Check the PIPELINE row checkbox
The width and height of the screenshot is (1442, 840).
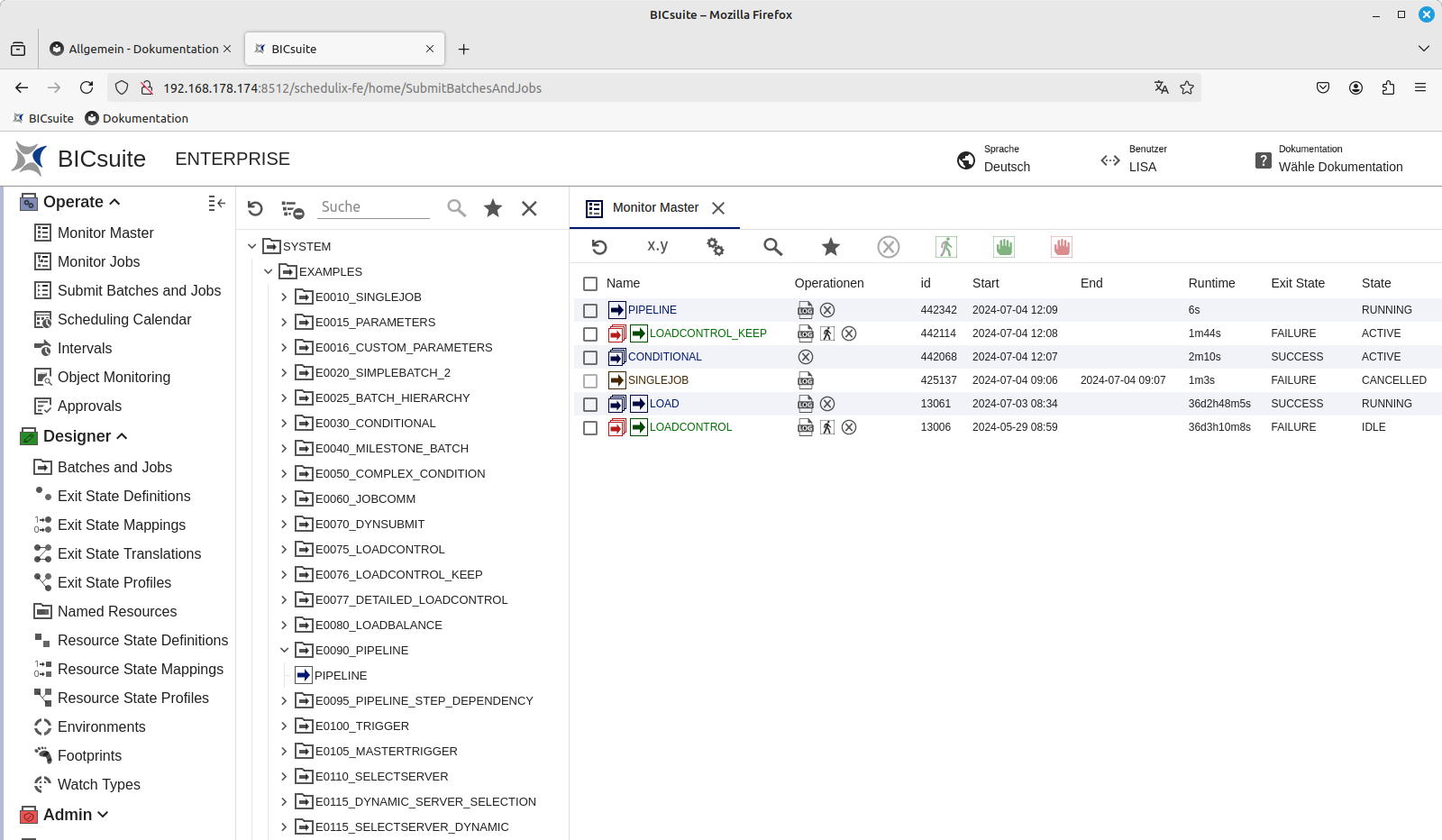tap(590, 310)
